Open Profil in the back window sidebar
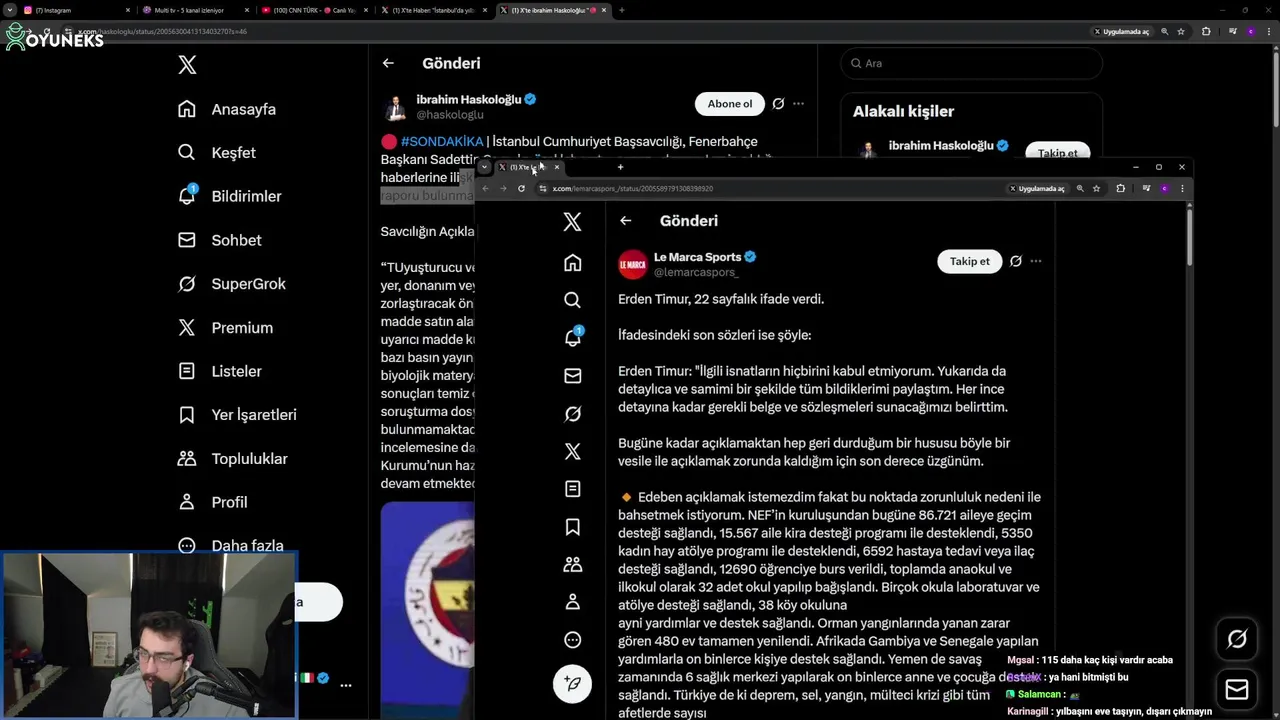This screenshot has width=1280, height=720. point(213,502)
